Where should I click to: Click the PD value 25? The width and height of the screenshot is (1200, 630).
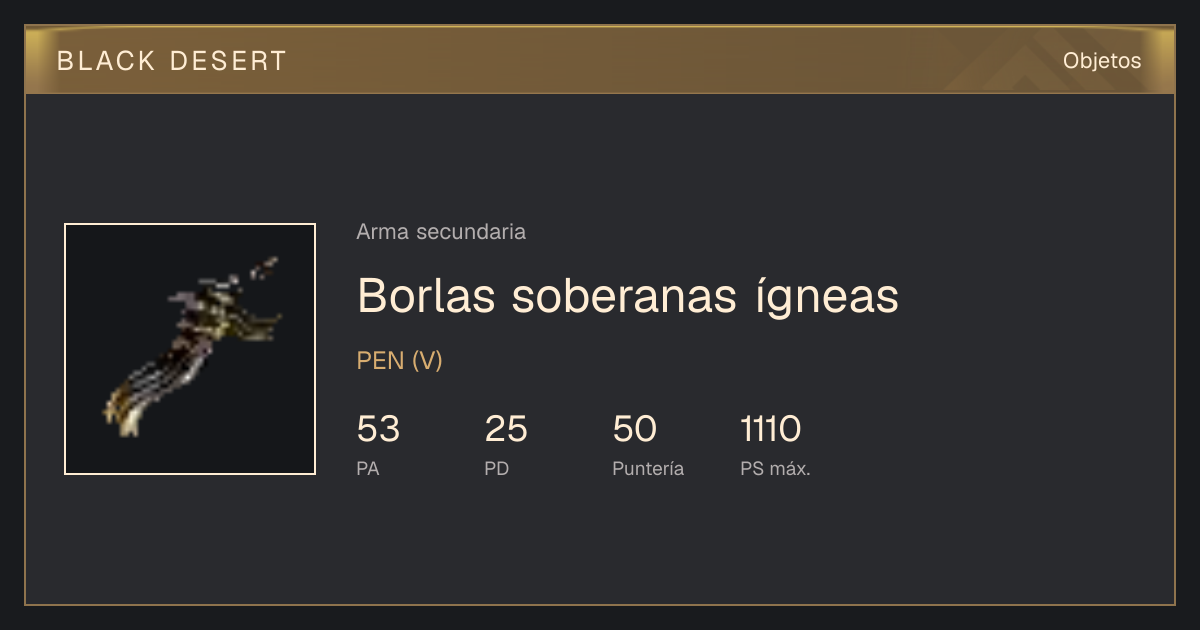(506, 429)
